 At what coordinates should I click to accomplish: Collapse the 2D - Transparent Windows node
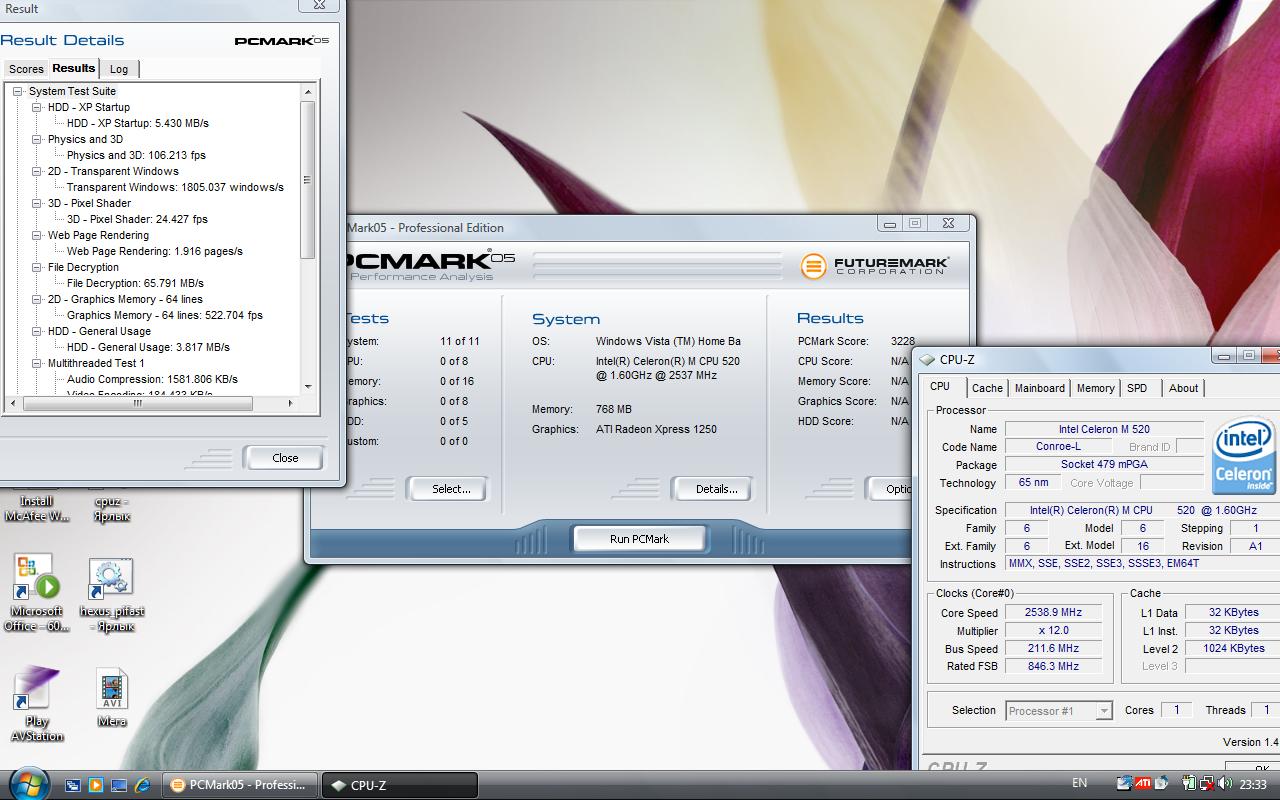[36, 171]
